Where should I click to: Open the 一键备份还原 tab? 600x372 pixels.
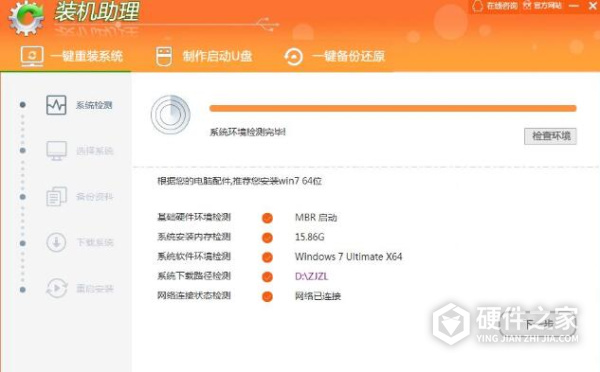click(x=334, y=56)
